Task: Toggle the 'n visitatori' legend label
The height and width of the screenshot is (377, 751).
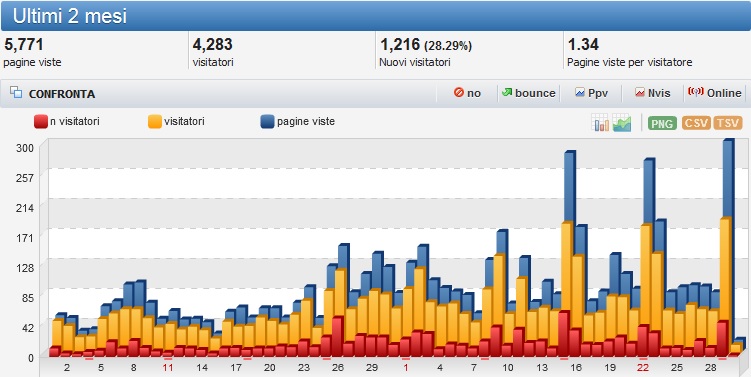Action: (x=75, y=122)
